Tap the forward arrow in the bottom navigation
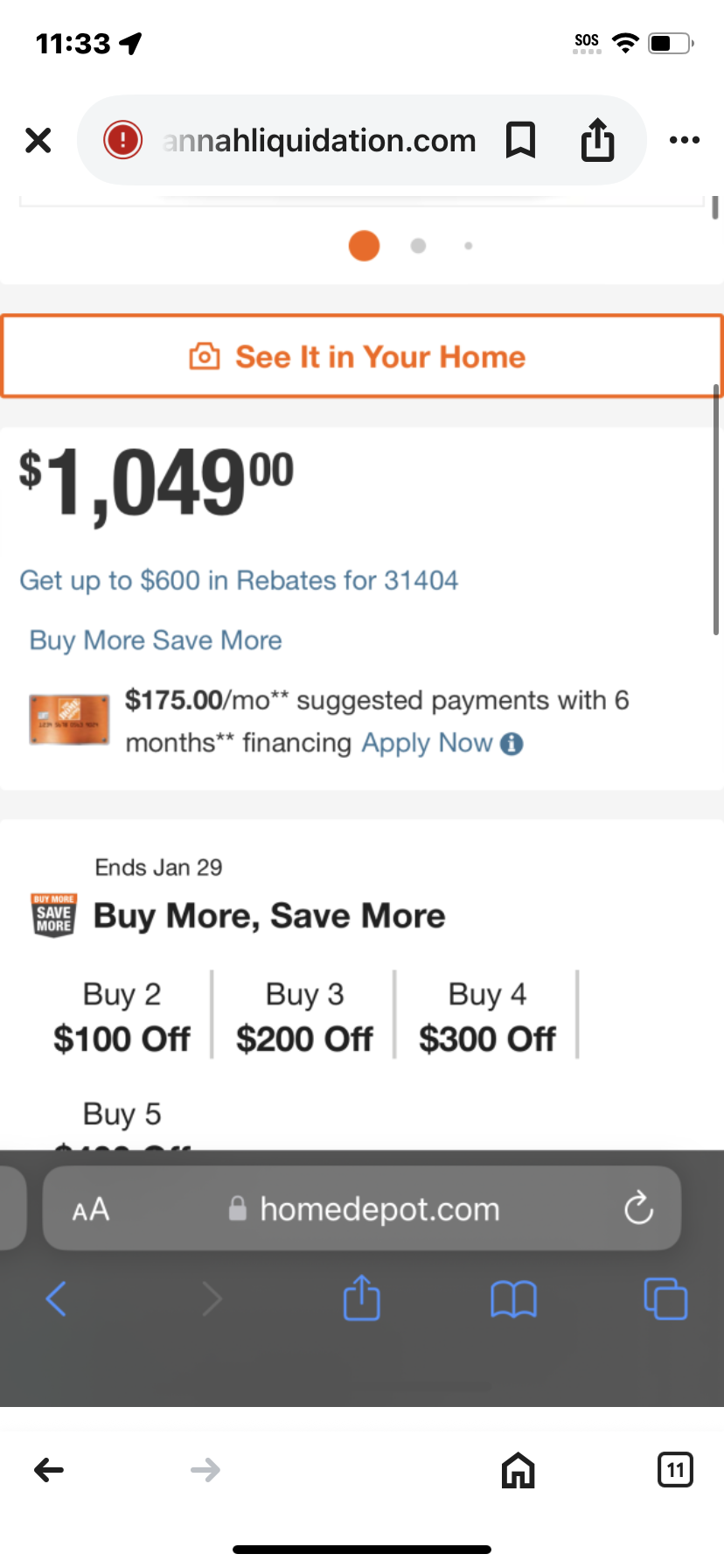Image resolution: width=724 pixels, height=1568 pixels. click(x=205, y=1470)
